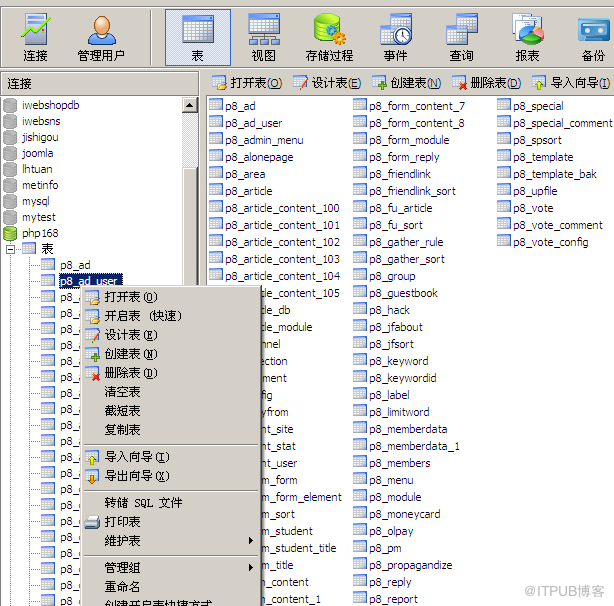This screenshot has height=606, width=614.
Task: Select table p8_guestbook
Action: click(x=403, y=293)
